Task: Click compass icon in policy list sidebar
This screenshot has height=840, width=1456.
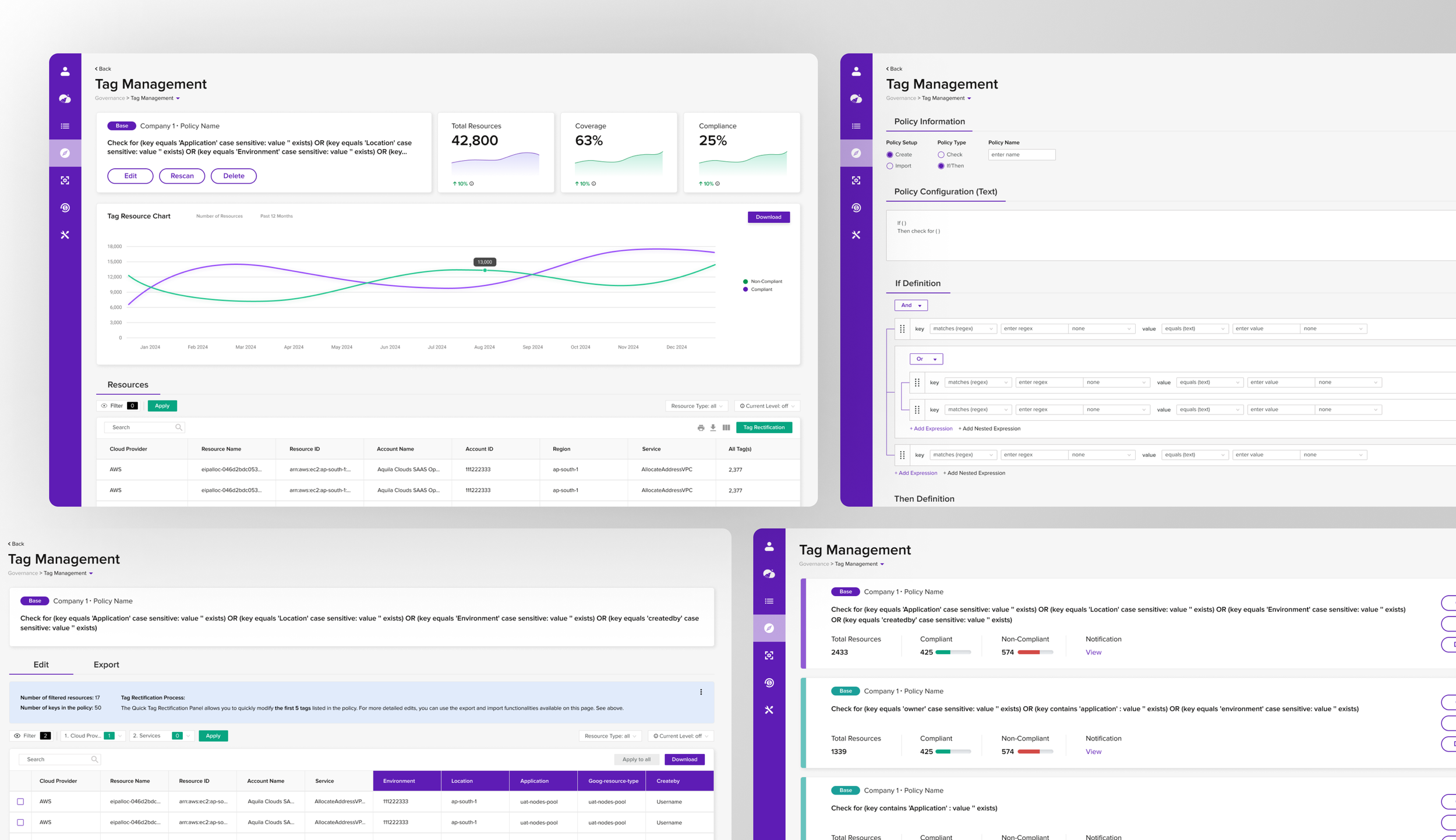Action: pyautogui.click(x=769, y=628)
